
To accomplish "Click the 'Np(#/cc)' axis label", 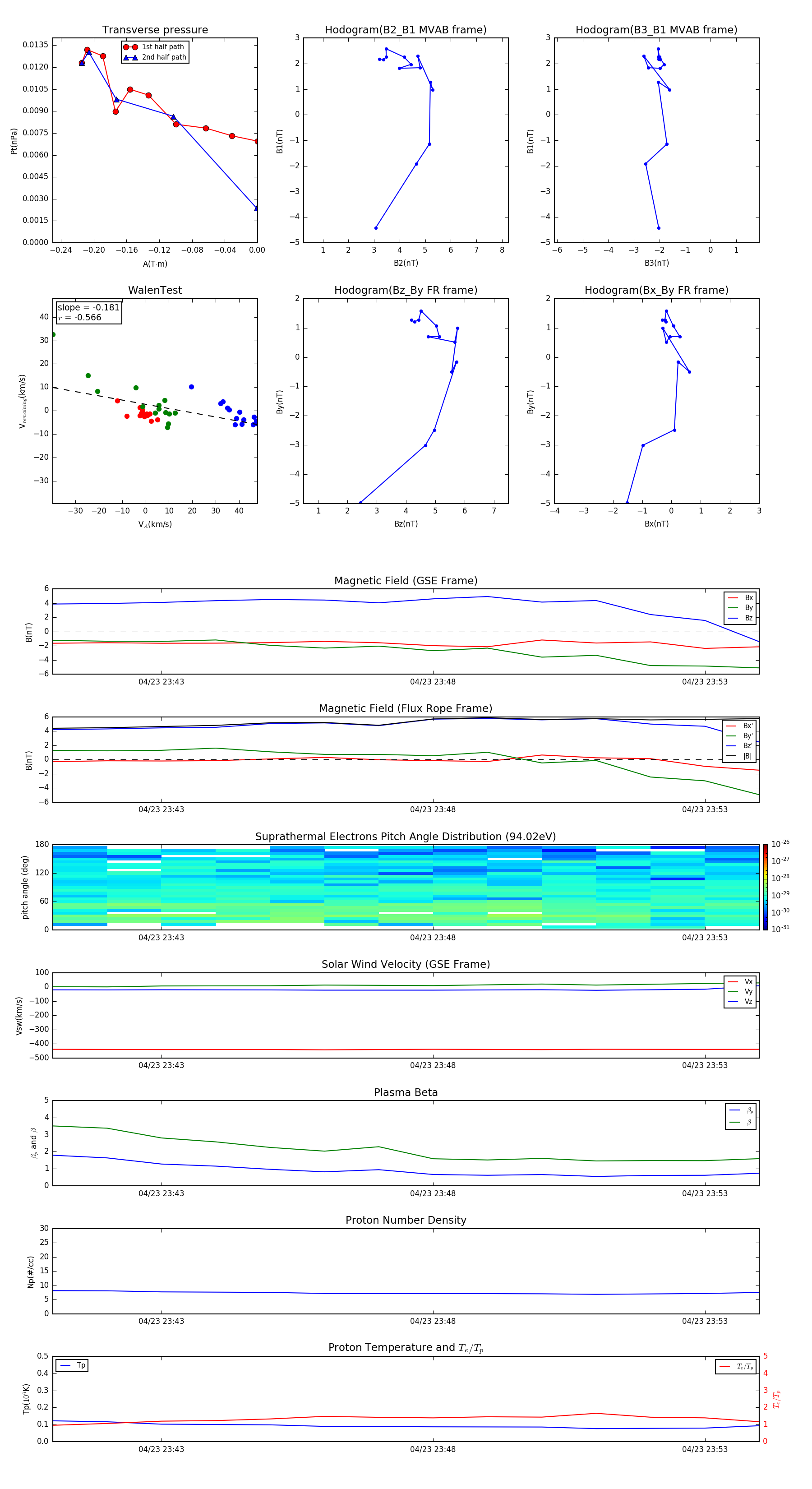I will (x=31, y=1272).
